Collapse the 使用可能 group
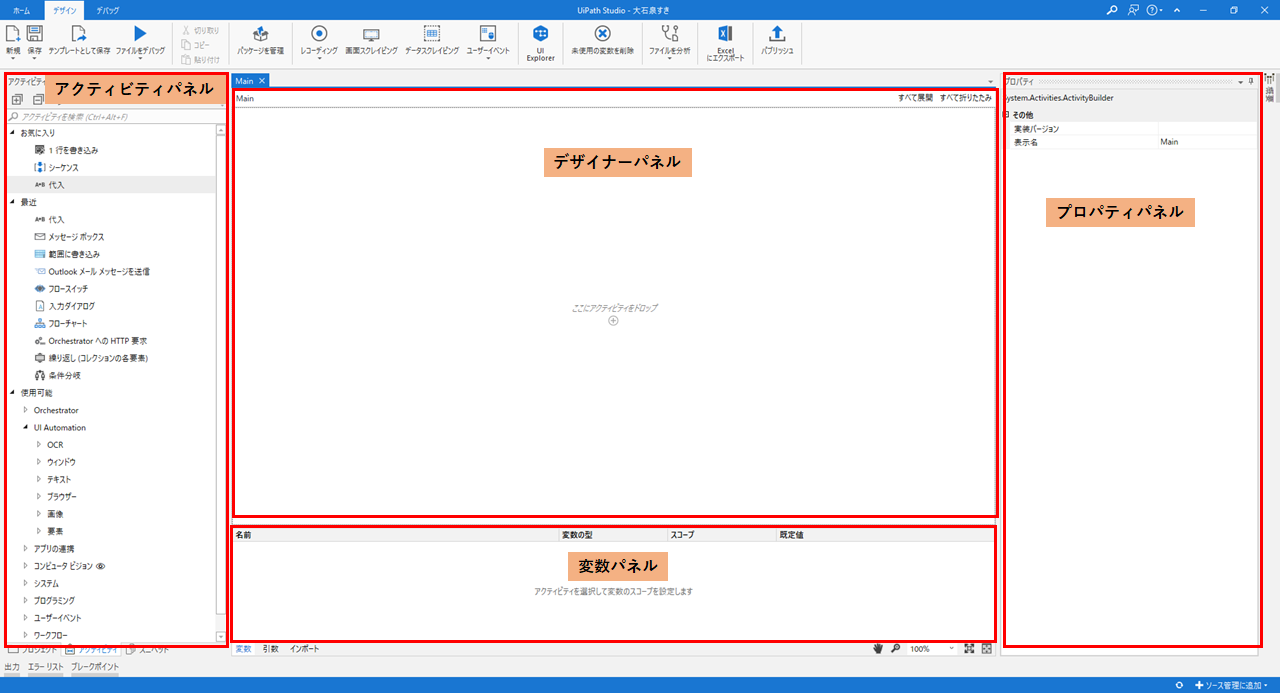The width and height of the screenshot is (1280, 693). pos(12,393)
